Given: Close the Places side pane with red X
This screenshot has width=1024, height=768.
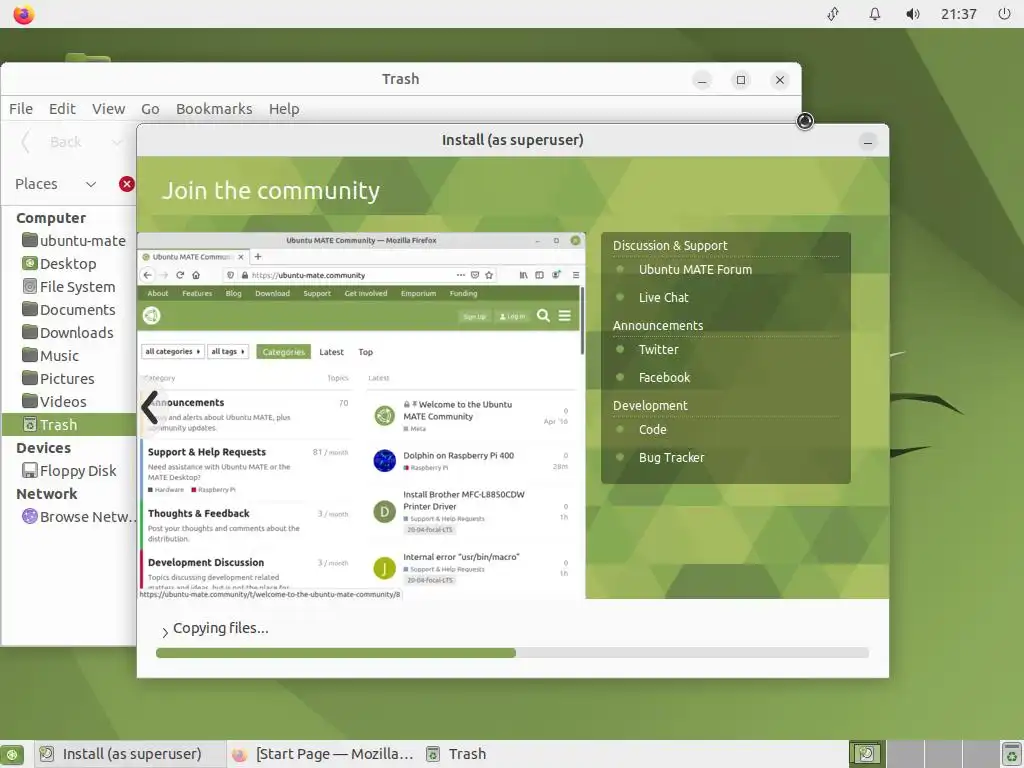Looking at the screenshot, I should tap(127, 184).
